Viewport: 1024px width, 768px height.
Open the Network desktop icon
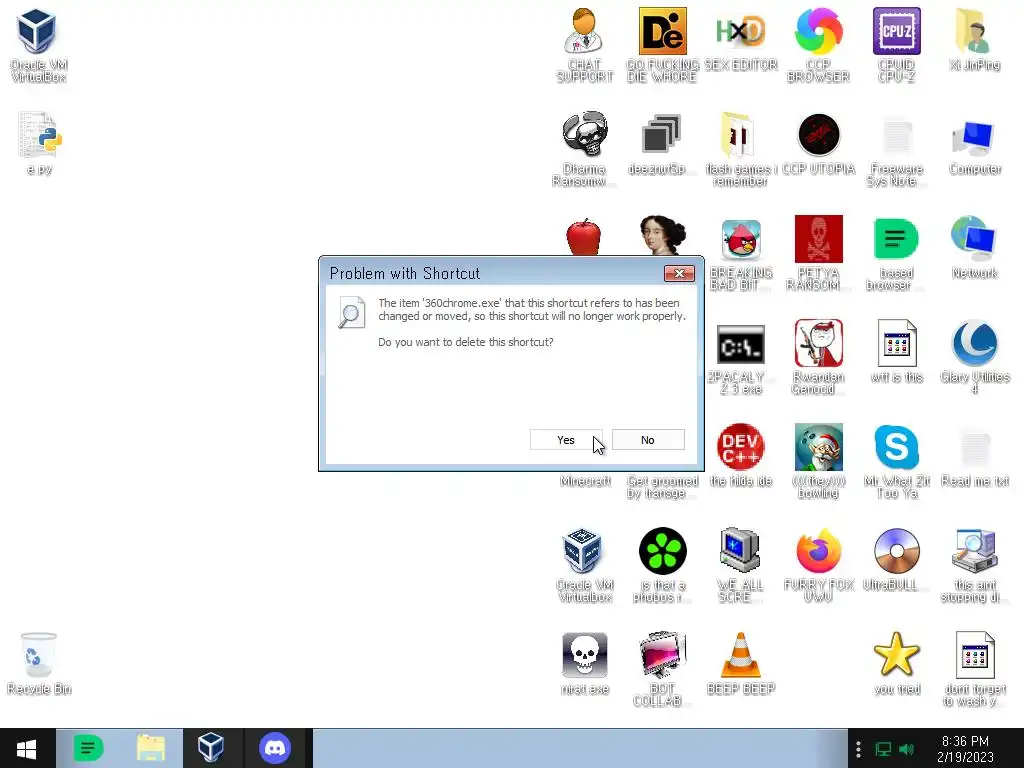click(974, 248)
